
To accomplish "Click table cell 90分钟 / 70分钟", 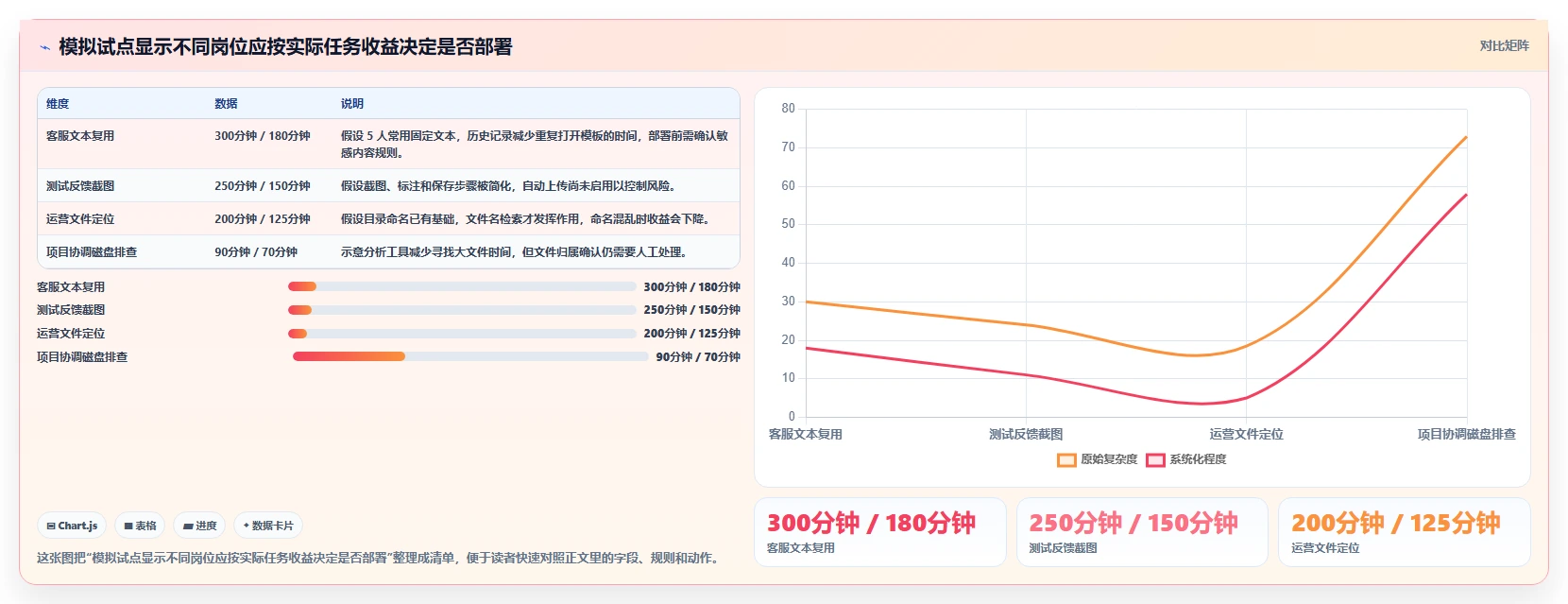I will pos(256,252).
